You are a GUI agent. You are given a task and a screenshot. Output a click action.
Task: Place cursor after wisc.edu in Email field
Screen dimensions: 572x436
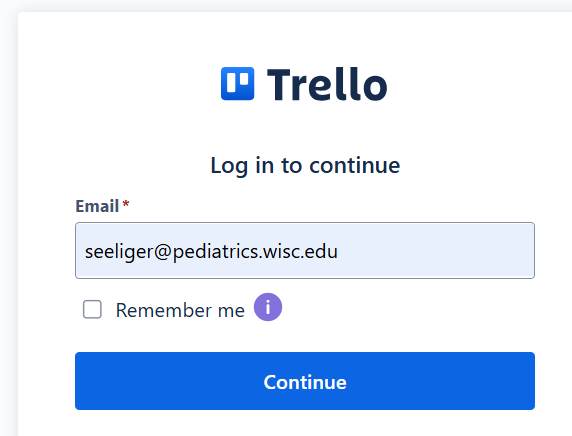tap(339, 252)
